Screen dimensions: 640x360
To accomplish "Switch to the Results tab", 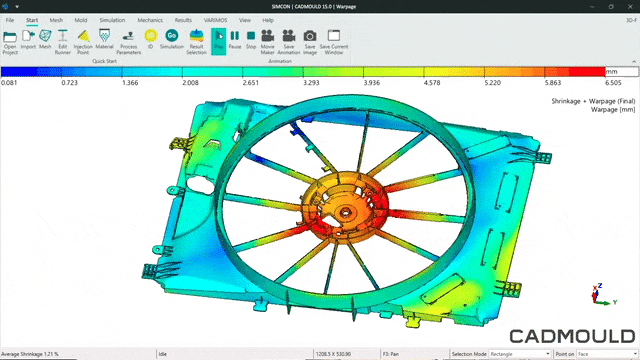I will click(183, 20).
